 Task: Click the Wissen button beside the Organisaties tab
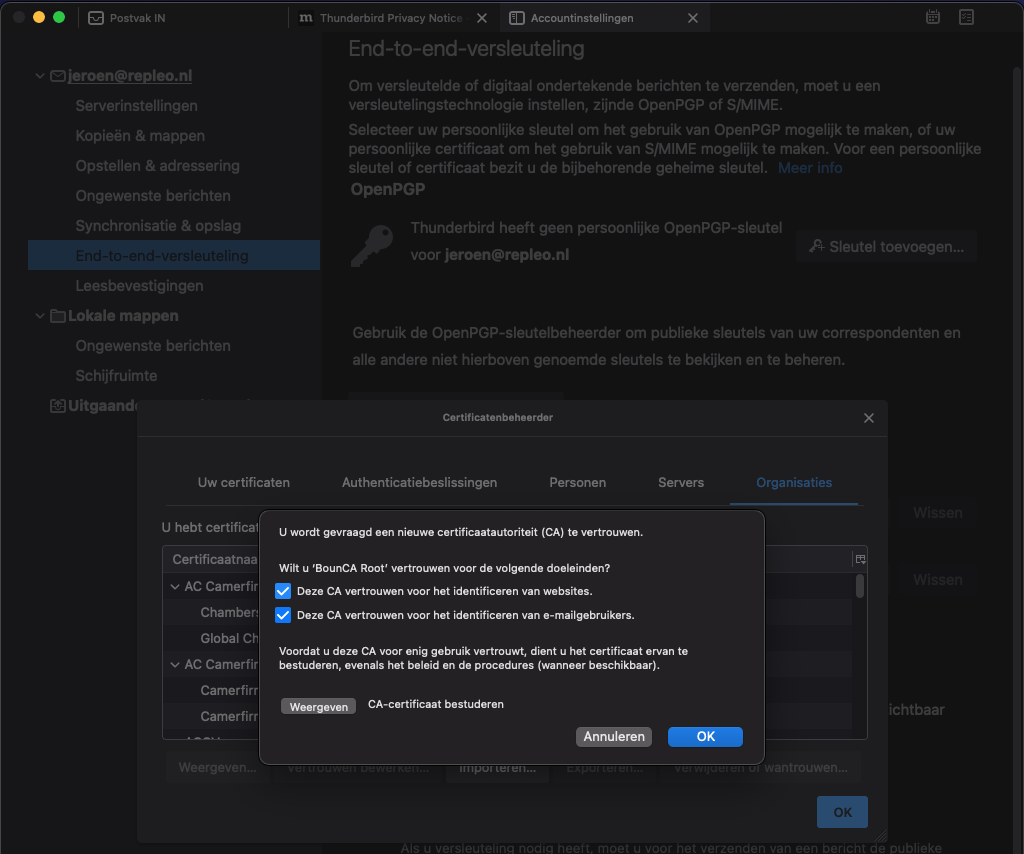pos(937,513)
